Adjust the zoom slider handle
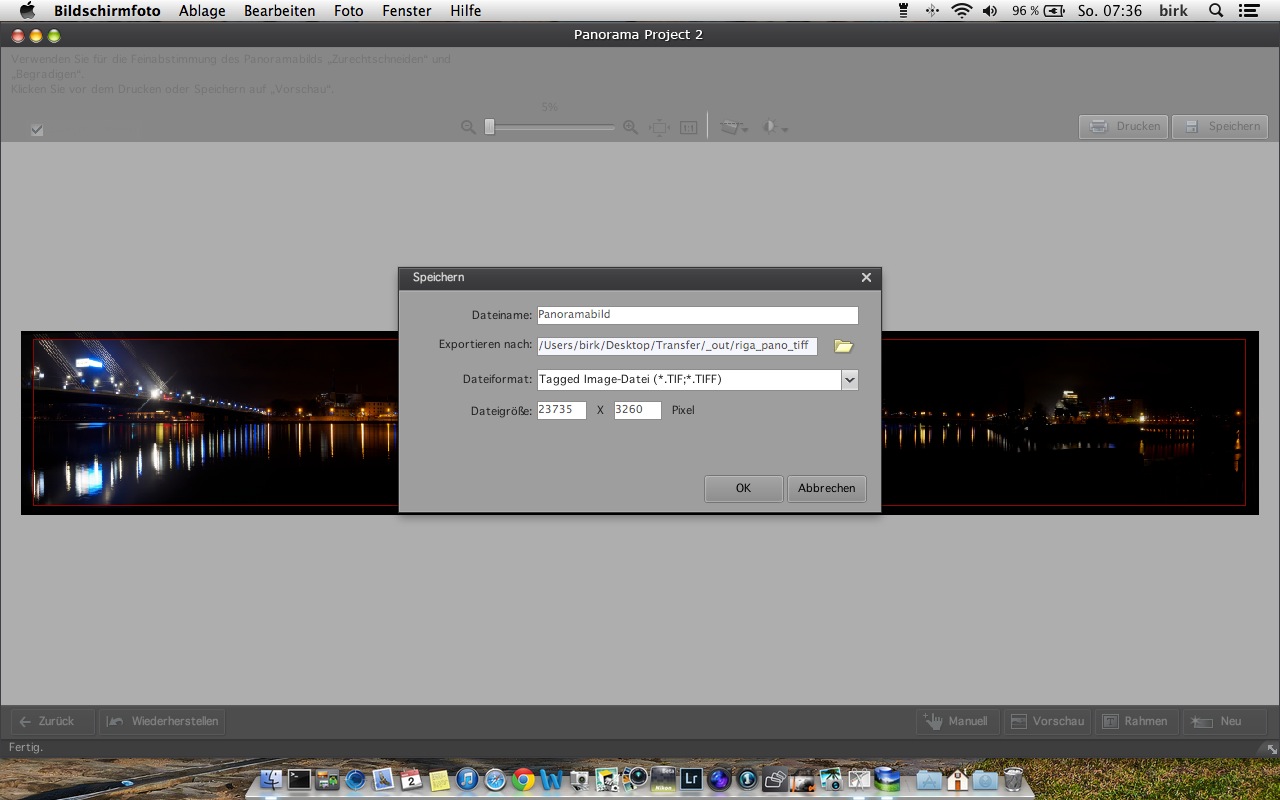This screenshot has height=800, width=1280. (x=489, y=127)
